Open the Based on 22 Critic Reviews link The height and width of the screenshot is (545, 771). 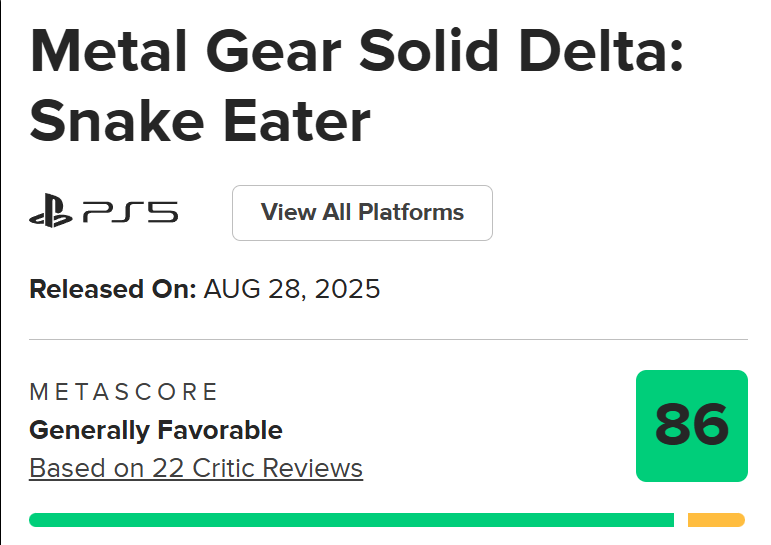(x=196, y=468)
